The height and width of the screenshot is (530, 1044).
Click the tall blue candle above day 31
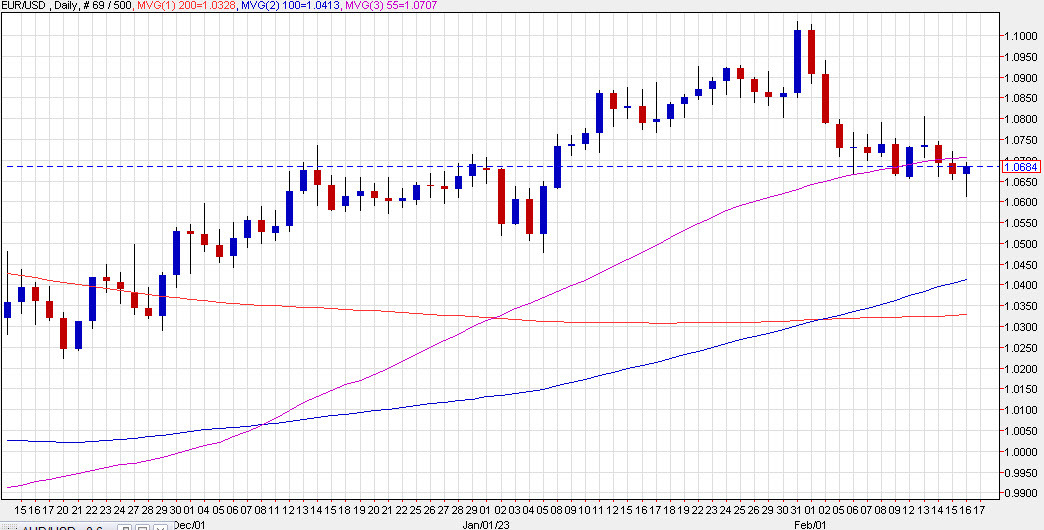click(797, 61)
